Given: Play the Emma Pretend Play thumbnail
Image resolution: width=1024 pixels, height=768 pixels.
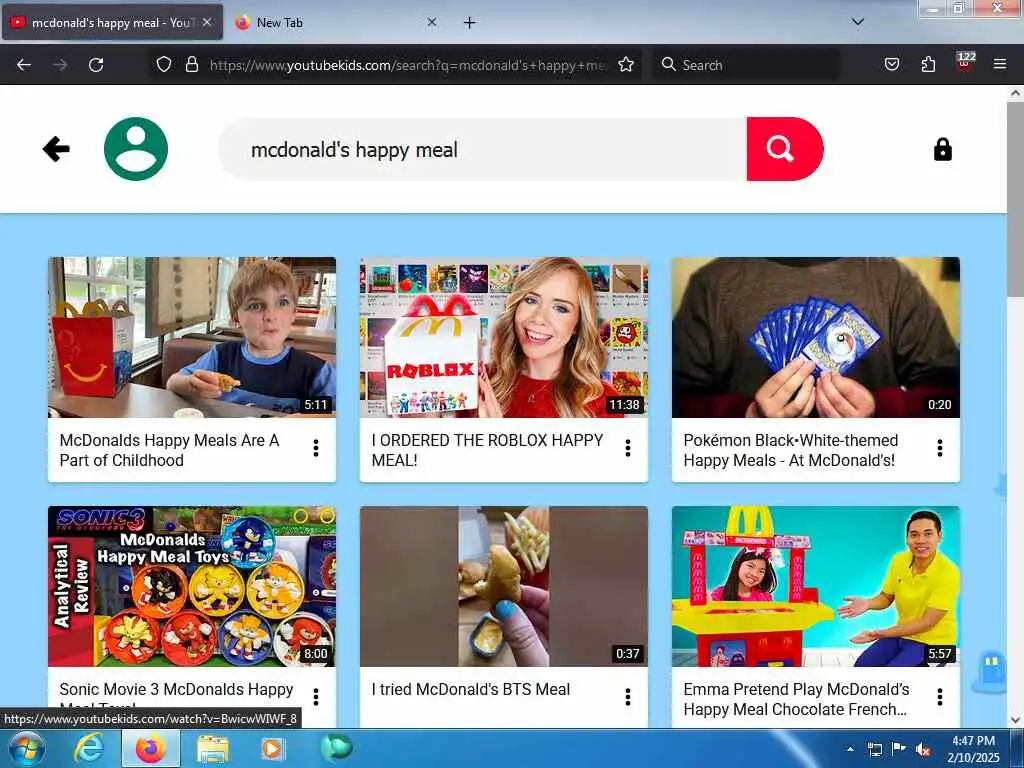Looking at the screenshot, I should point(816,586).
